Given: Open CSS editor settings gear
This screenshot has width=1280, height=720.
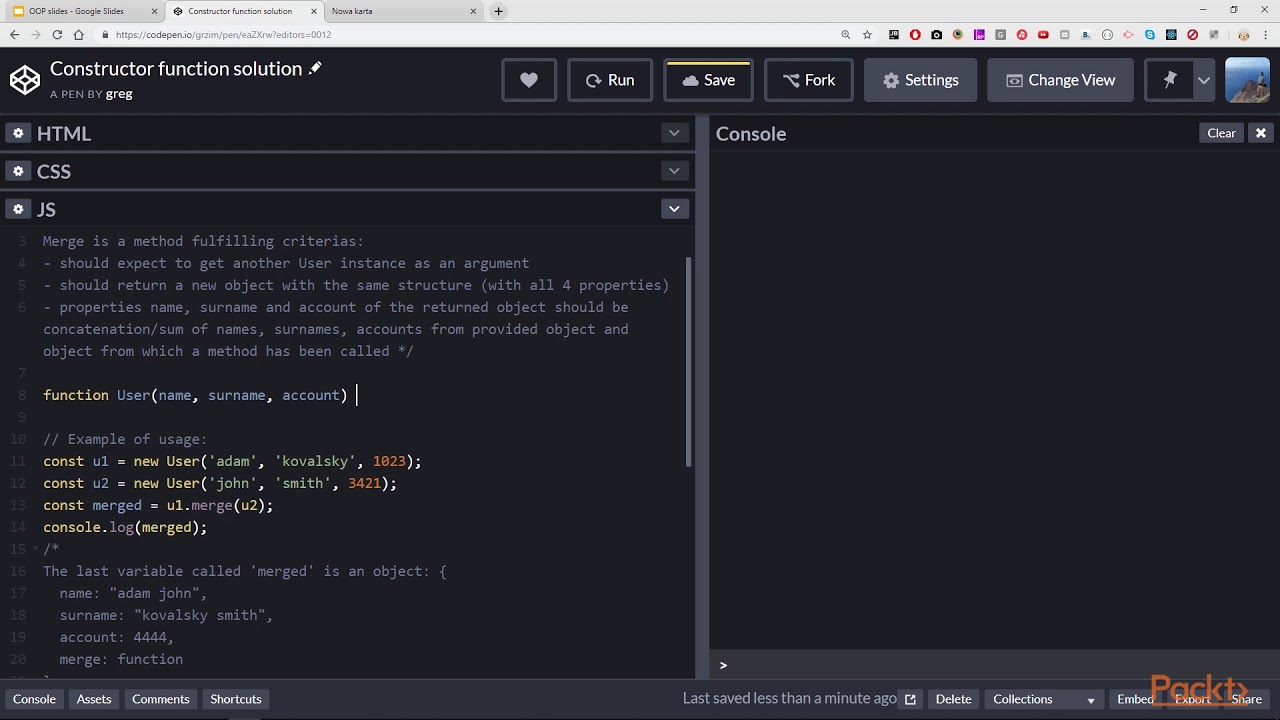Looking at the screenshot, I should [x=18, y=171].
